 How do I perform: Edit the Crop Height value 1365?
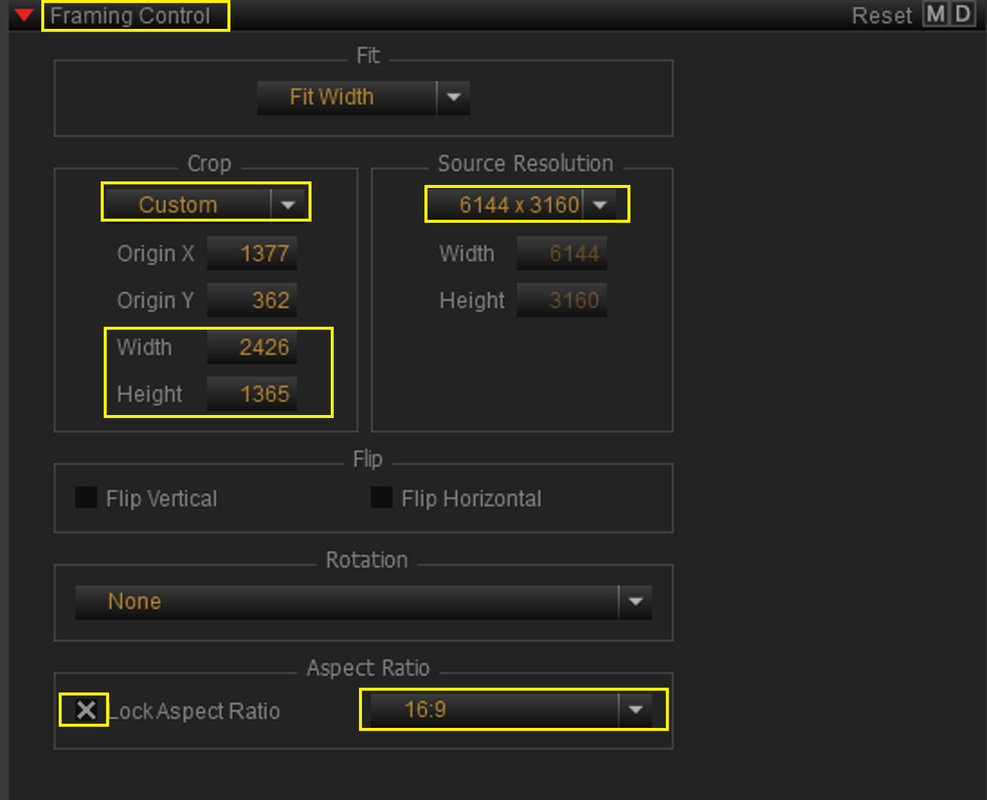[x=252, y=394]
